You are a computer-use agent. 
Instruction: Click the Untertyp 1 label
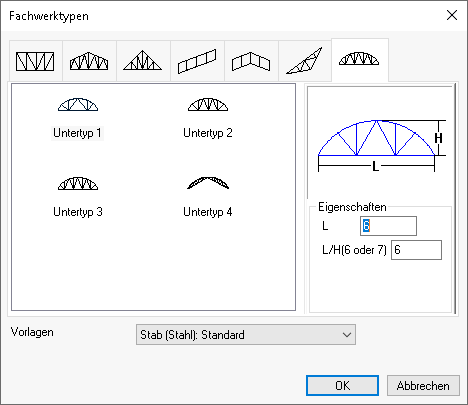[x=77, y=133]
